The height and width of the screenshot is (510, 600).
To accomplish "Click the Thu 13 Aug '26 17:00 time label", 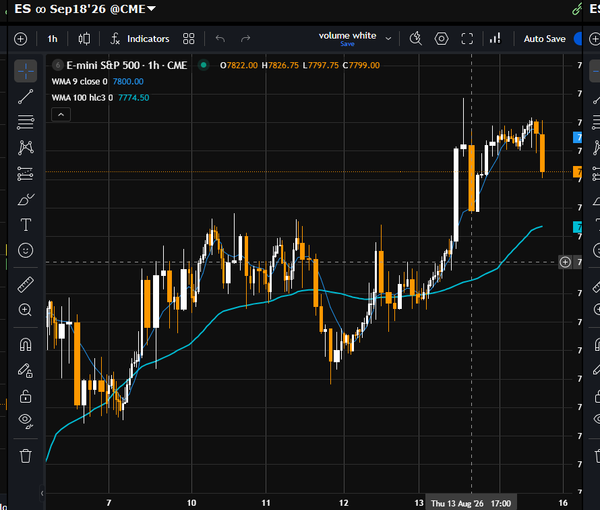I will (x=471, y=503).
